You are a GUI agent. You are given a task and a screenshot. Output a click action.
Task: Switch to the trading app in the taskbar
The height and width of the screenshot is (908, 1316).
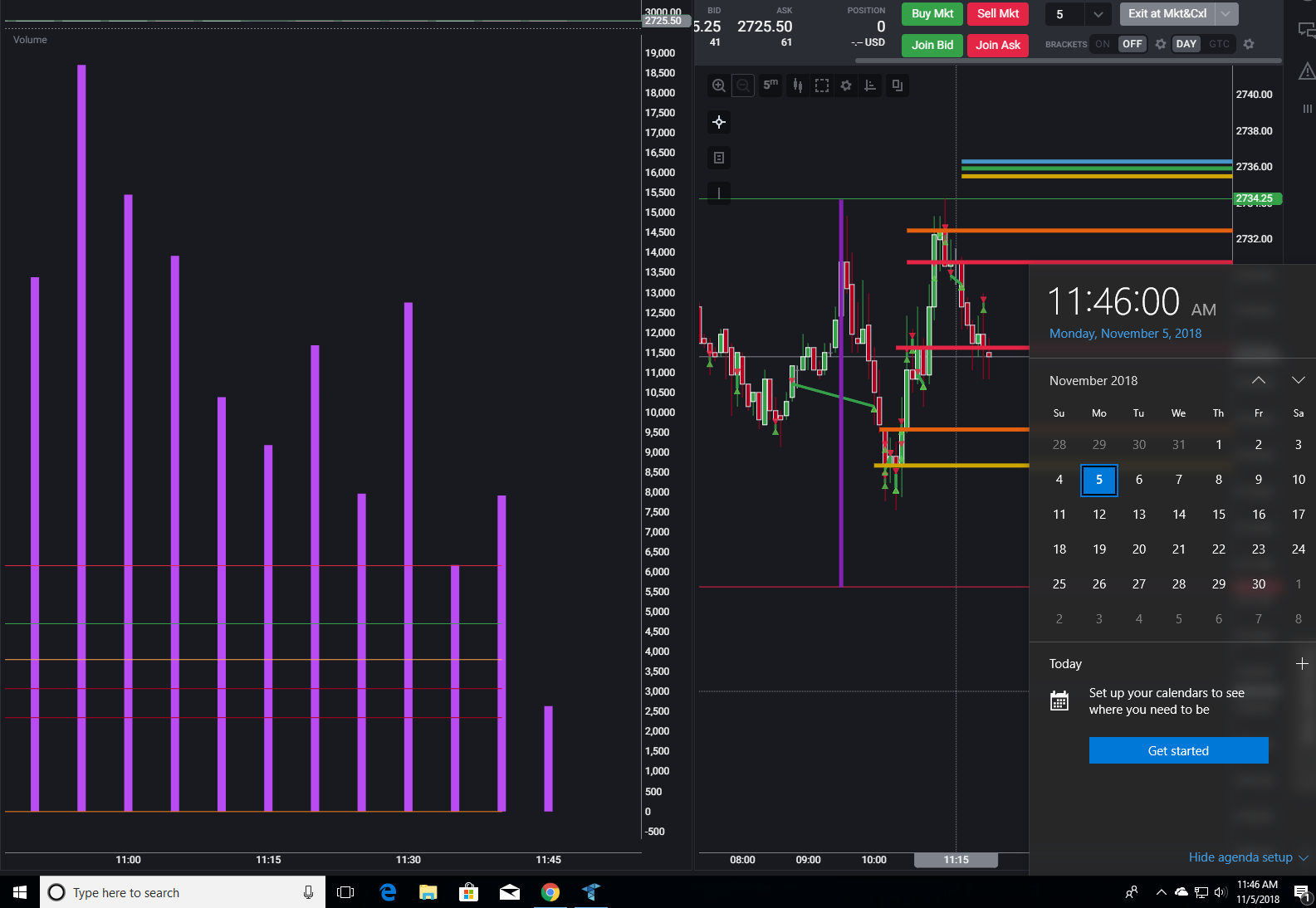[590, 892]
